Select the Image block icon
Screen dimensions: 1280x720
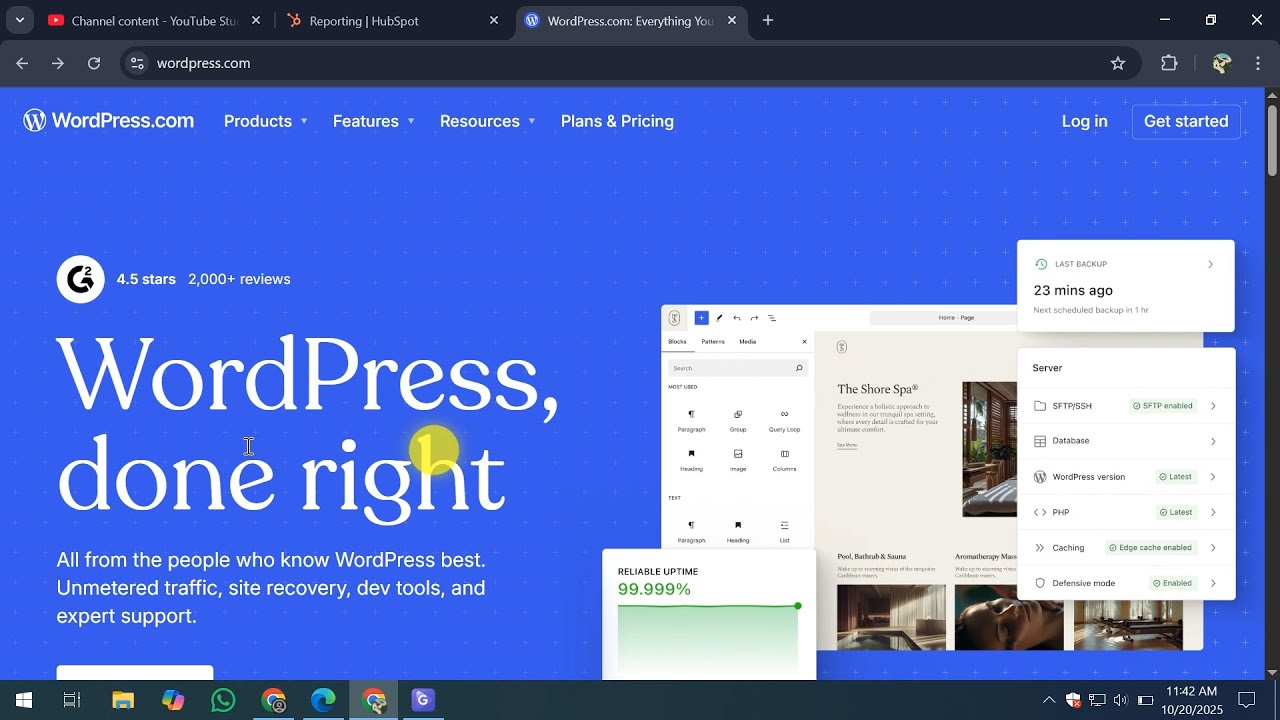point(738,454)
